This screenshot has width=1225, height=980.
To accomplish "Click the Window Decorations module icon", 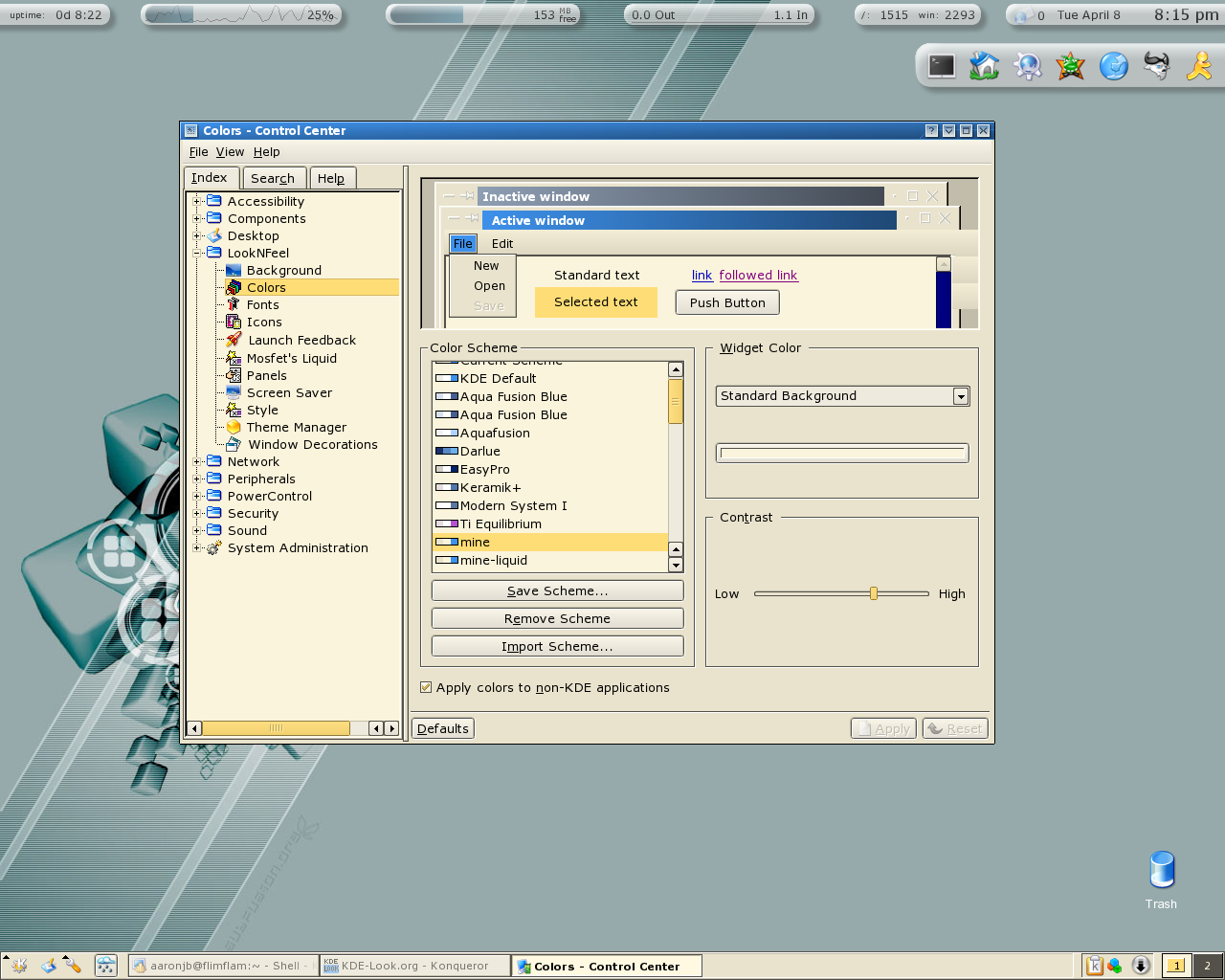I will [x=234, y=444].
